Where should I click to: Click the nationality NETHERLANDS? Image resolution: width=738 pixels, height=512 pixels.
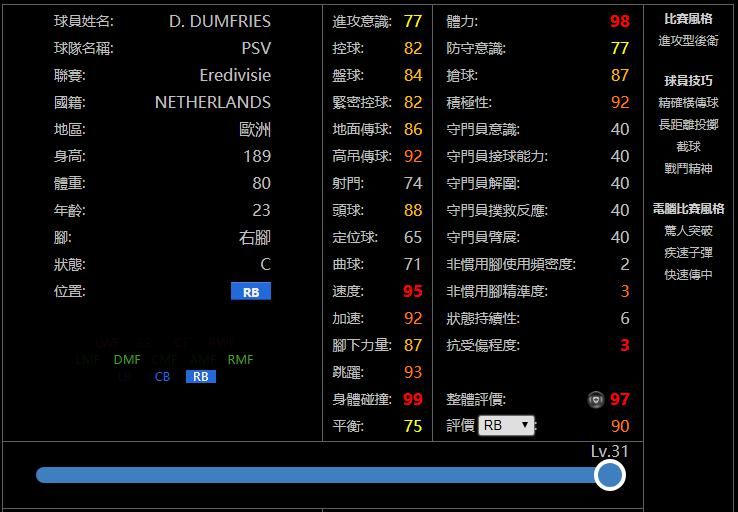tap(213, 102)
